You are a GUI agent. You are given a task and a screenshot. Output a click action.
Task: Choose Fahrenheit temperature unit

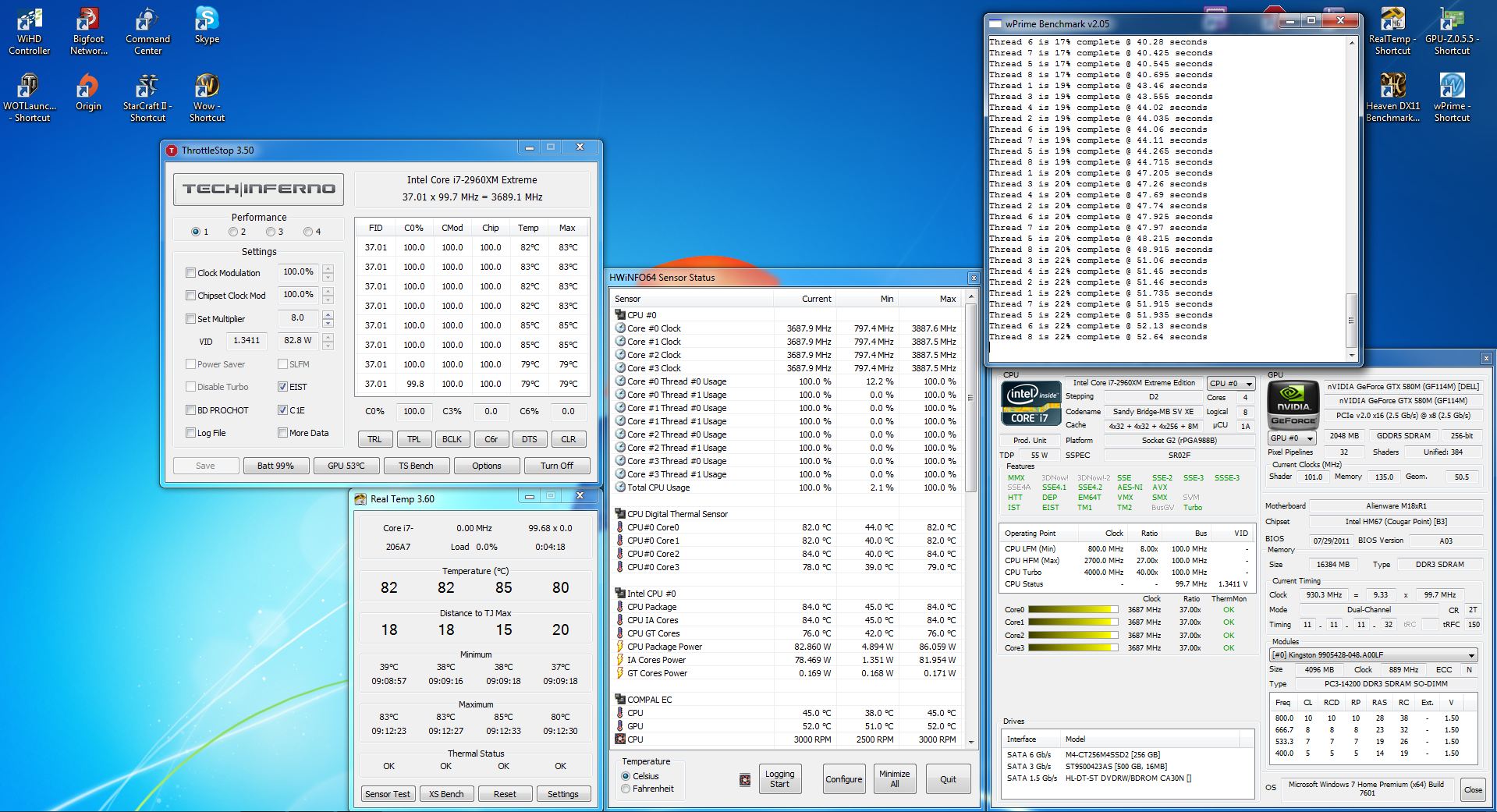coord(626,789)
